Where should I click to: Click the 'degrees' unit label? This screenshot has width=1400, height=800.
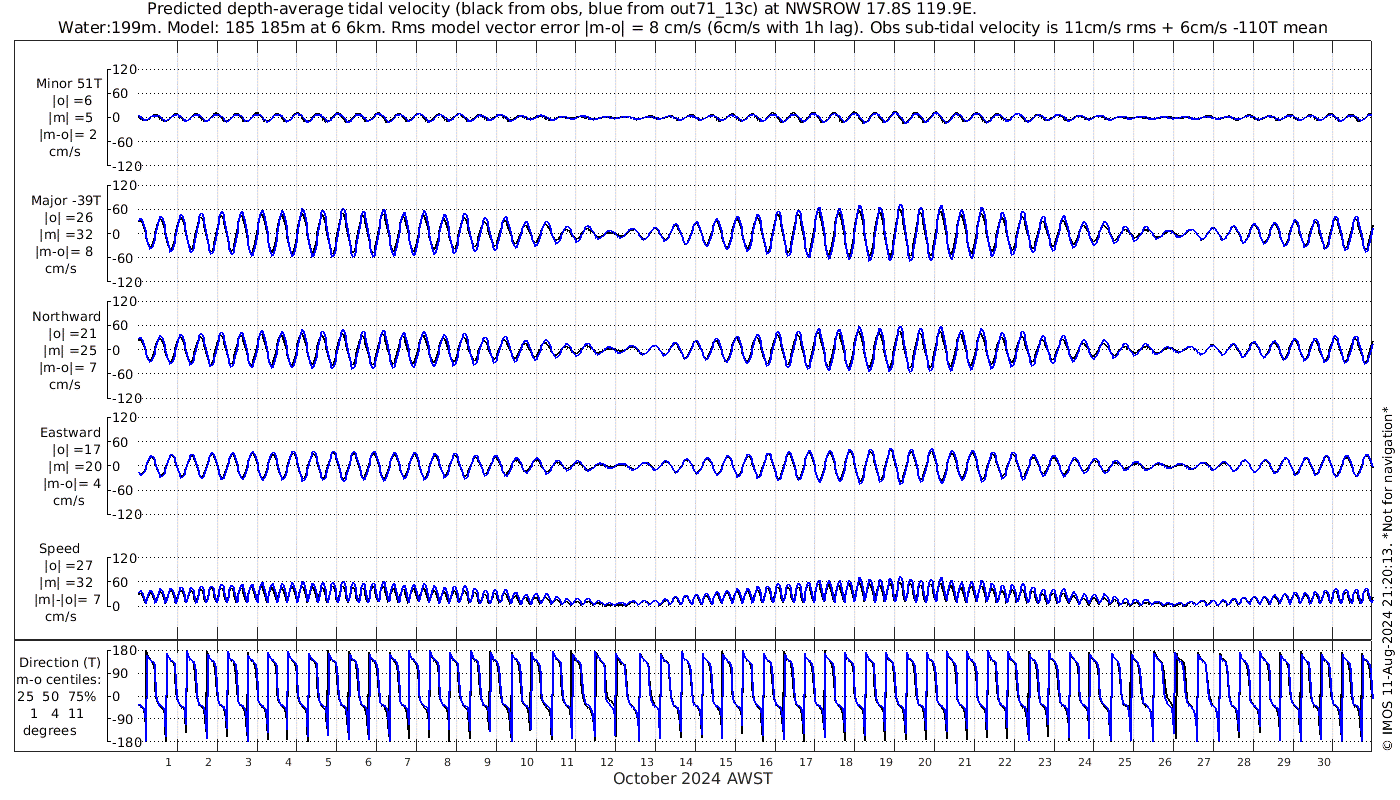[50, 730]
